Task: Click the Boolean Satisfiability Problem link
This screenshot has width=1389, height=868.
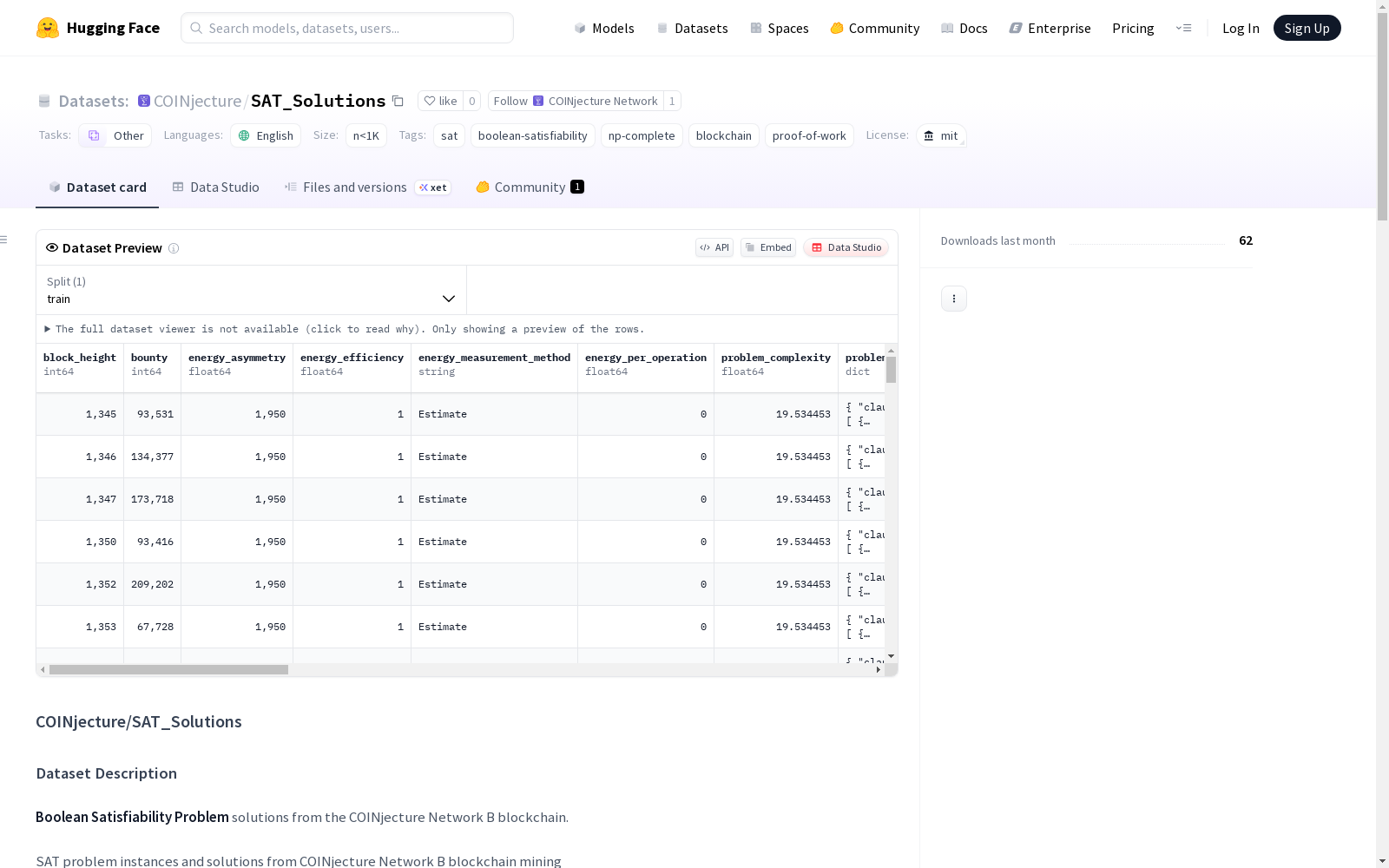Action: pos(132,817)
